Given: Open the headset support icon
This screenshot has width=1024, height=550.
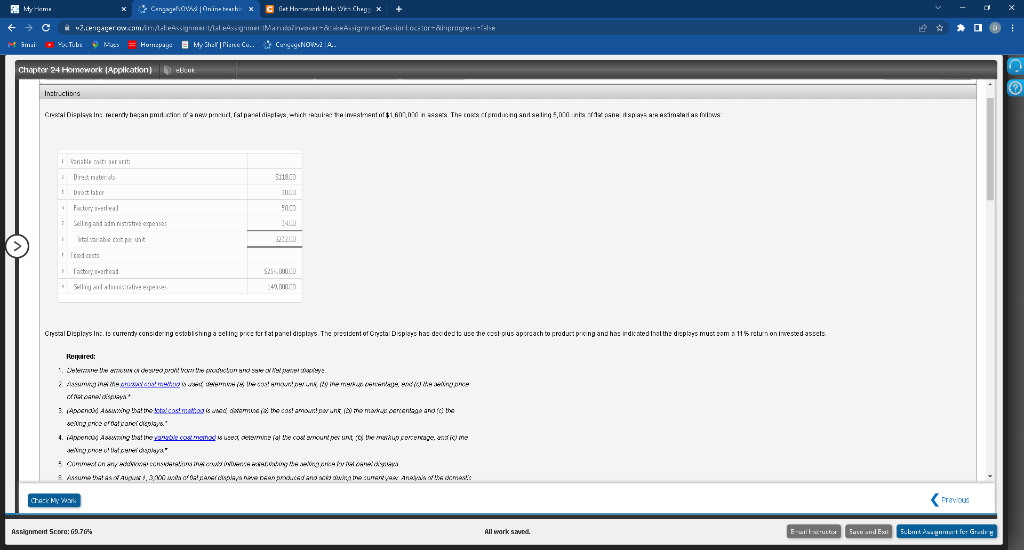Looking at the screenshot, I should point(1015,65).
